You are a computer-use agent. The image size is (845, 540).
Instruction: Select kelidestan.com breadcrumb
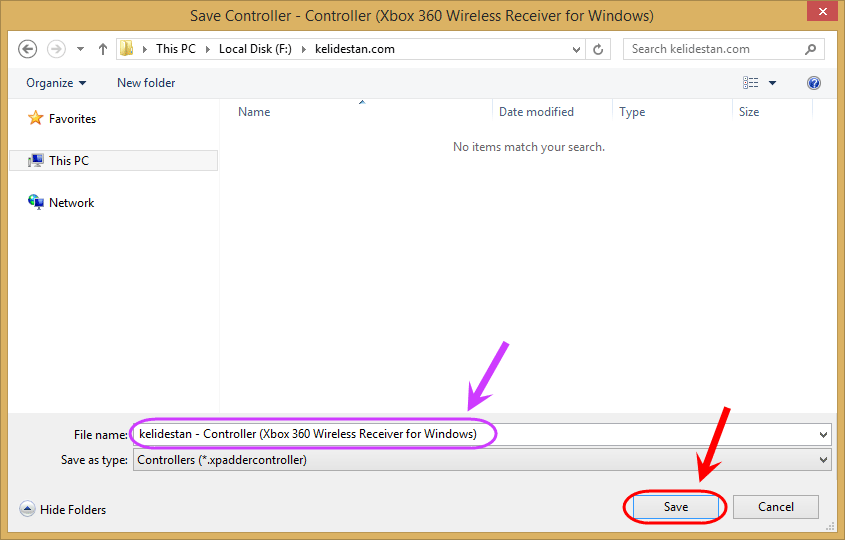[355, 49]
